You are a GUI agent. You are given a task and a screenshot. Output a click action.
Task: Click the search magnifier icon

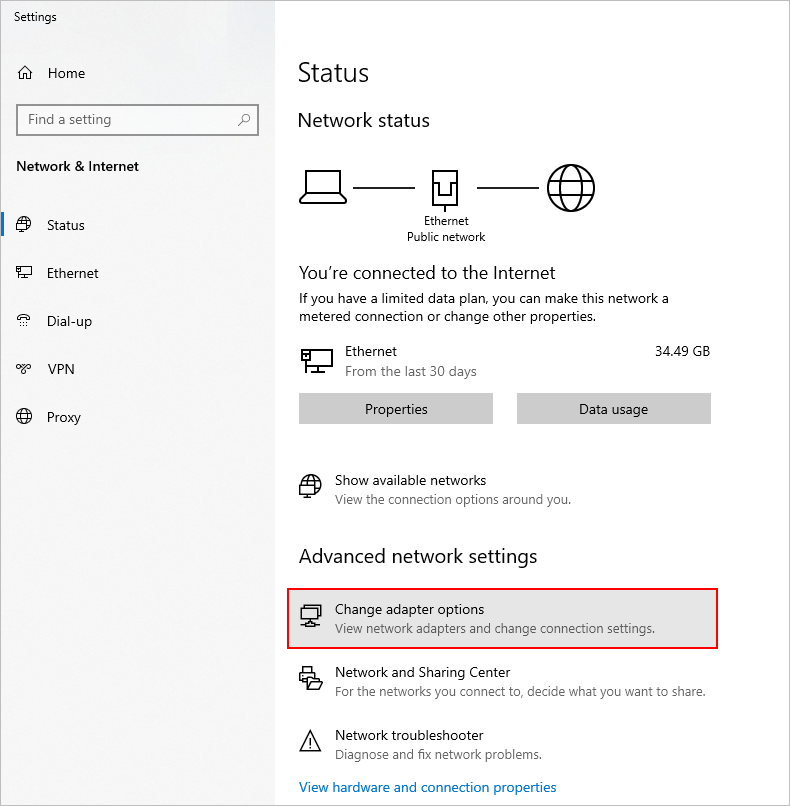coord(244,120)
